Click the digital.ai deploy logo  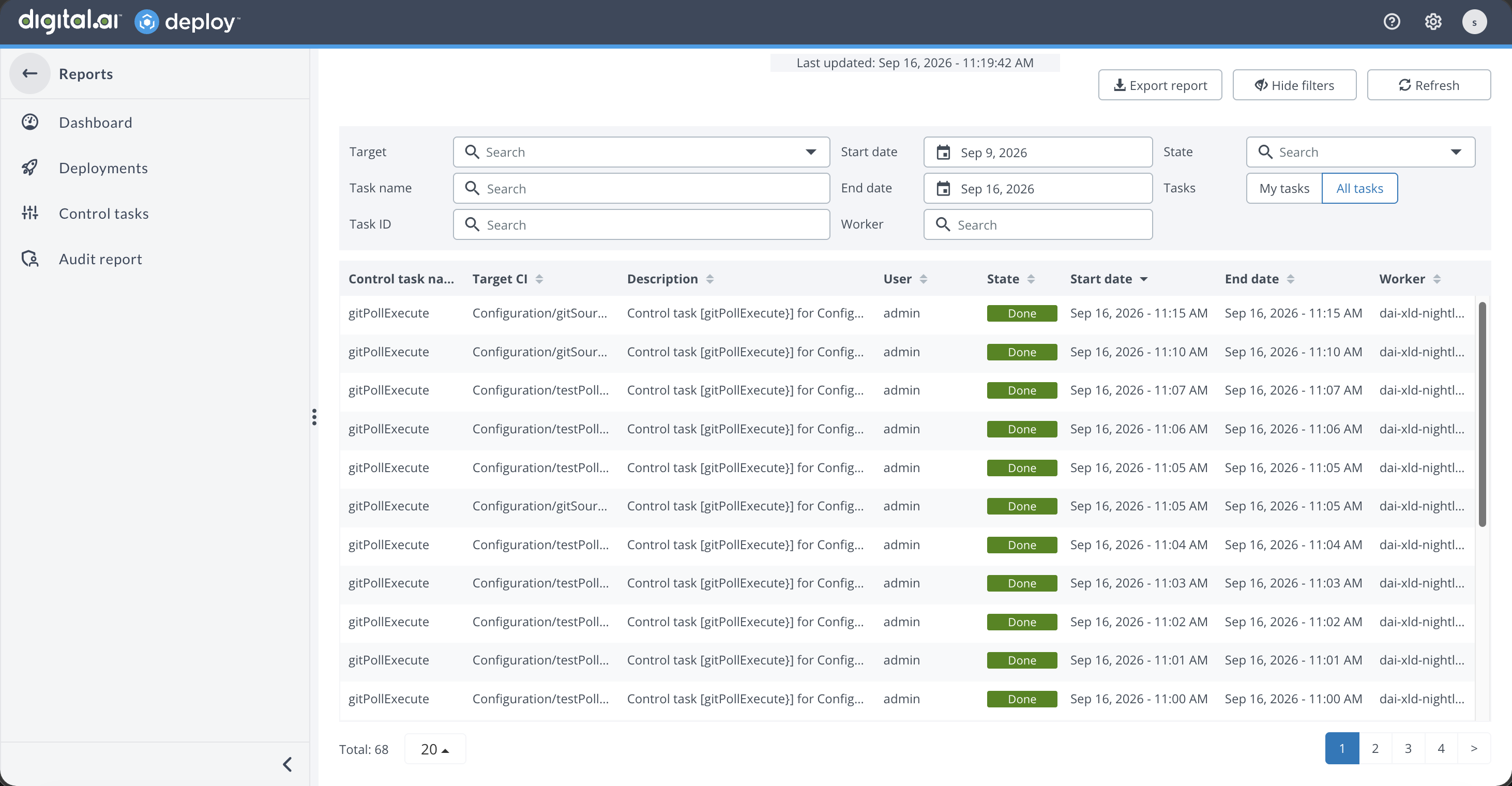click(129, 21)
